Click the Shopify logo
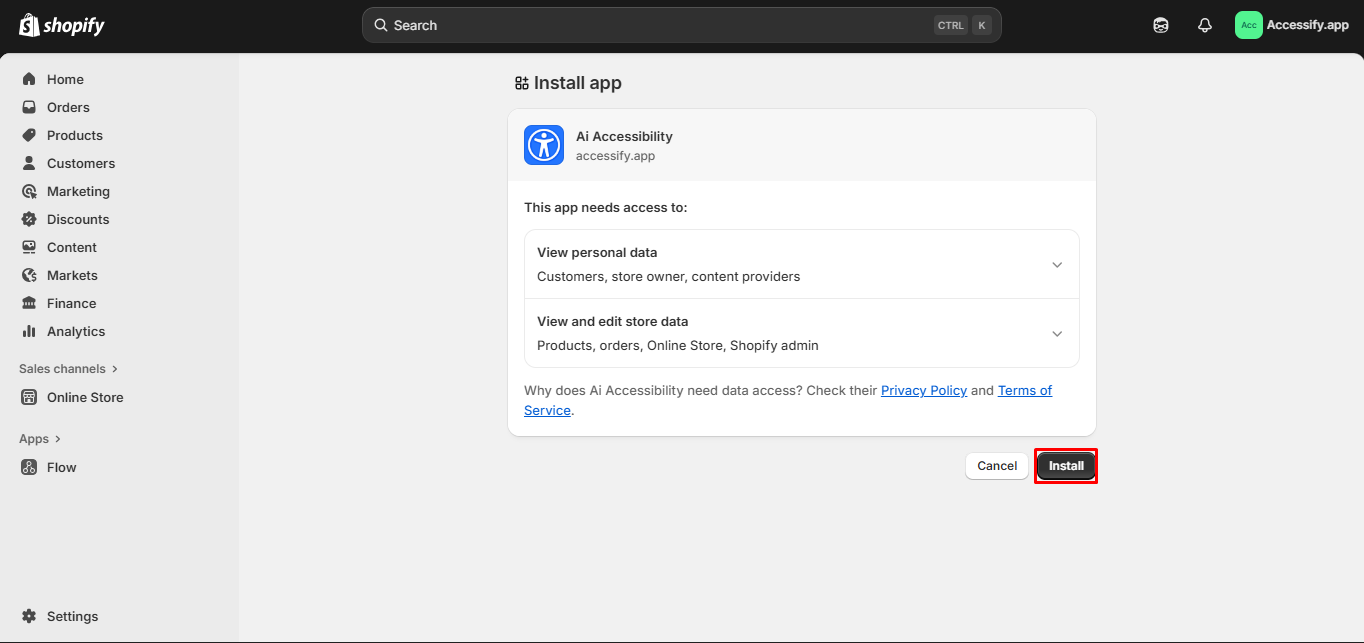 point(61,24)
